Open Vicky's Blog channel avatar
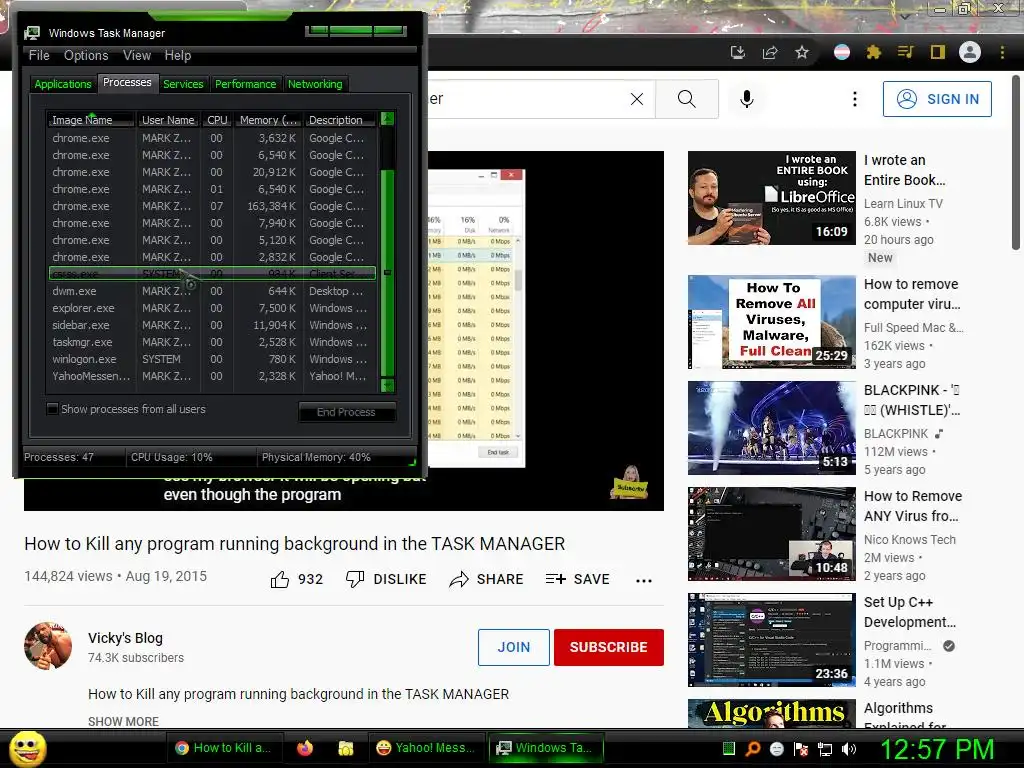1024x768 pixels. pyautogui.click(x=48, y=646)
